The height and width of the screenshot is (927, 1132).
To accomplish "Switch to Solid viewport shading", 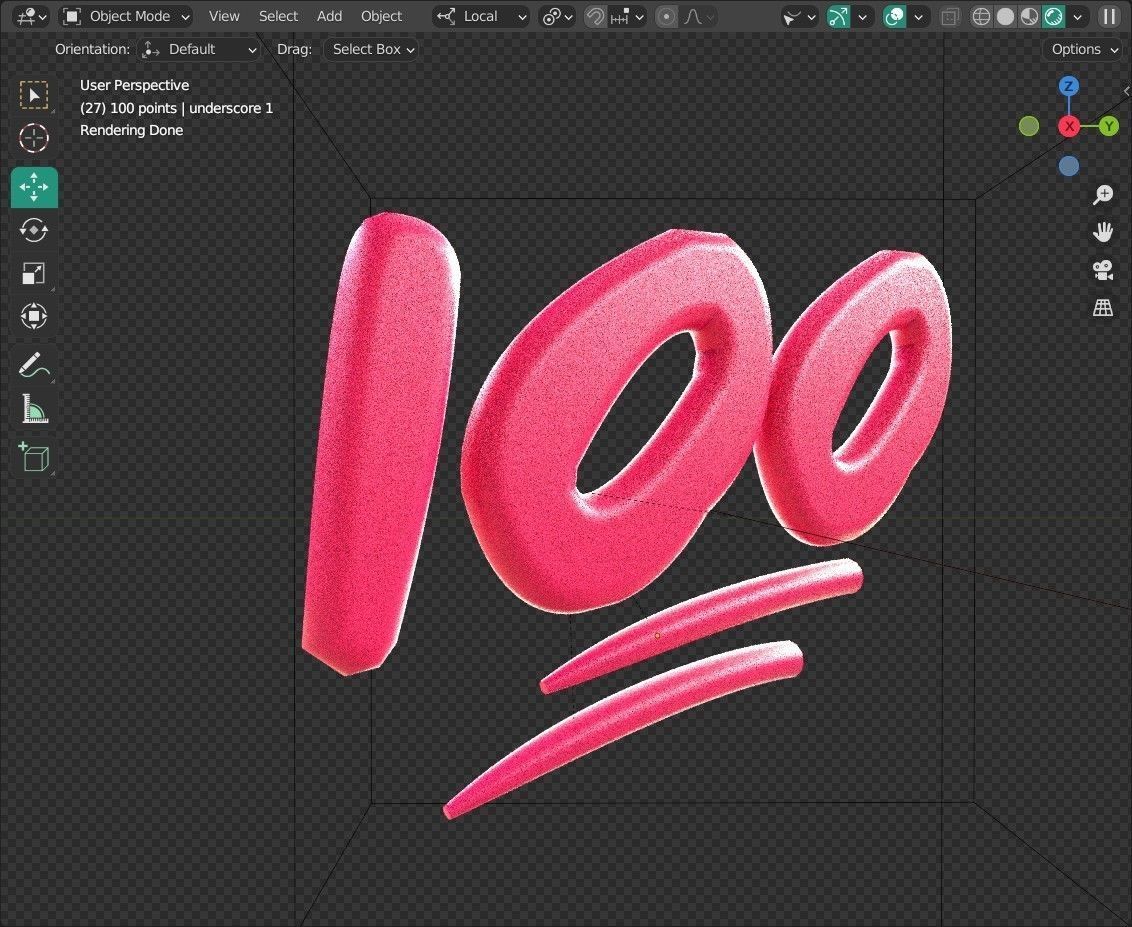I will coord(1005,17).
